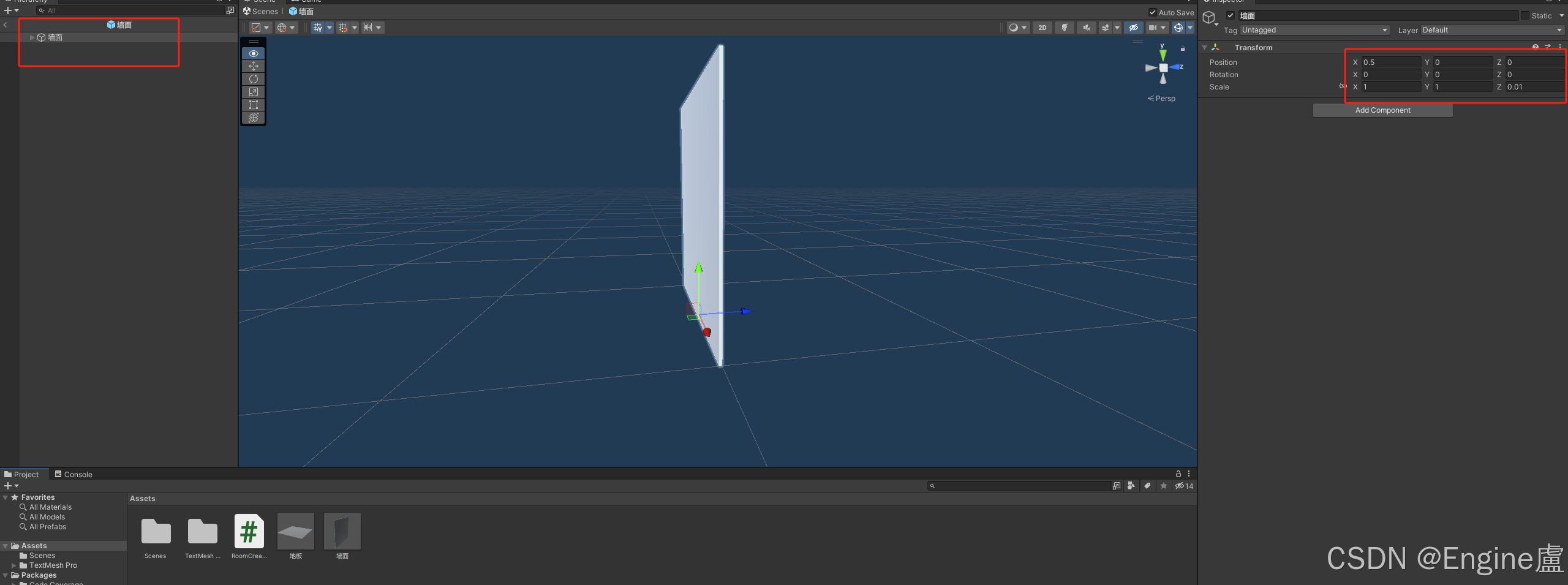Switch to the Console tab
This screenshot has height=585, width=1568.
(x=73, y=474)
